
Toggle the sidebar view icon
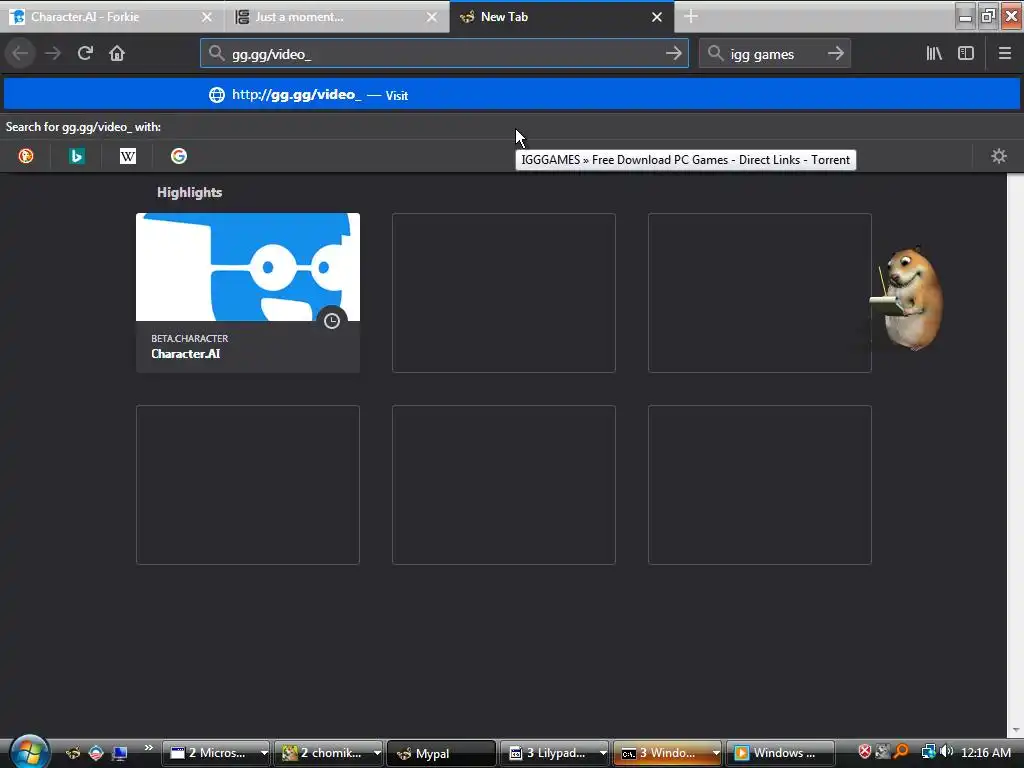click(966, 53)
